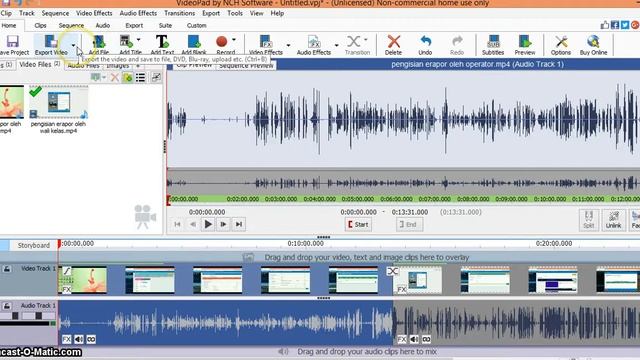The width and height of the screenshot is (640, 360).
Task: Expand the Audio Effects dropdown arrow
Action: [x=336, y=45]
